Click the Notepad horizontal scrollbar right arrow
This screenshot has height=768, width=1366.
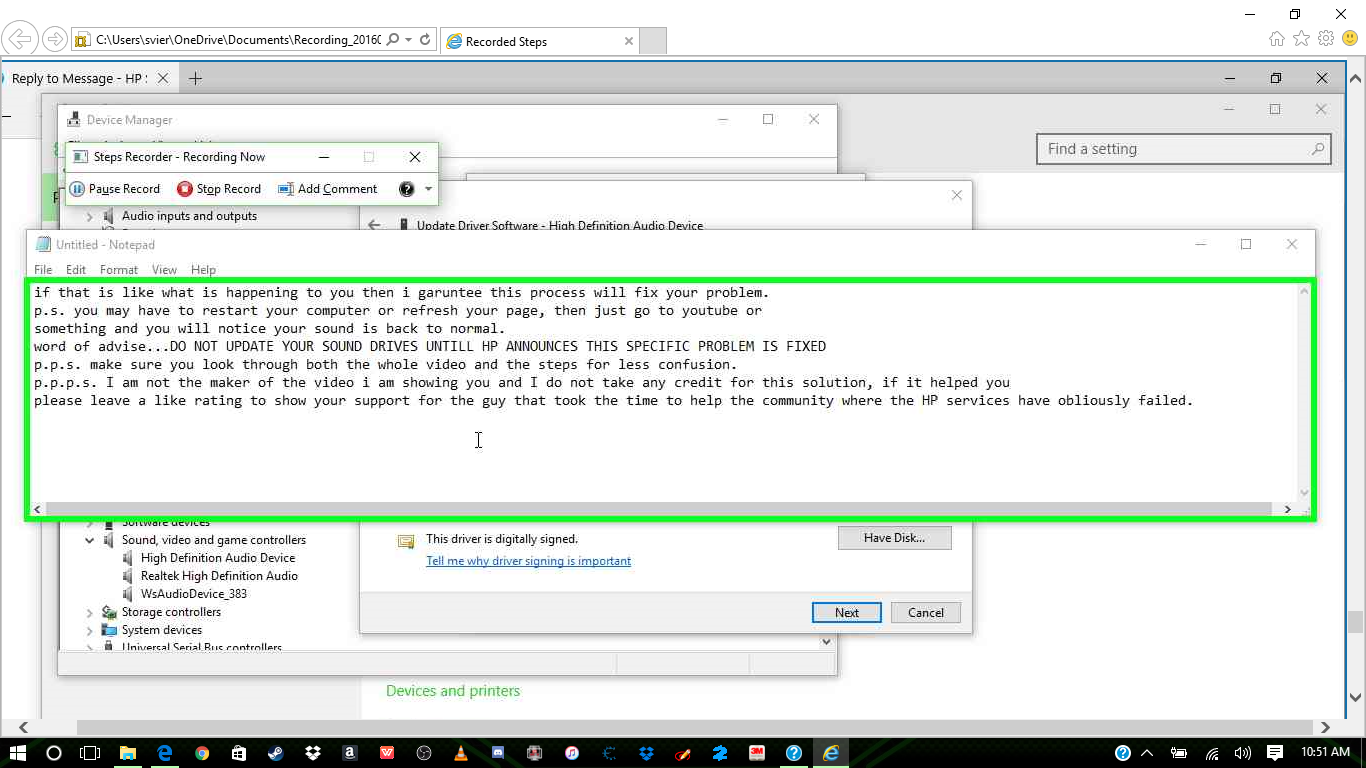click(x=1288, y=509)
